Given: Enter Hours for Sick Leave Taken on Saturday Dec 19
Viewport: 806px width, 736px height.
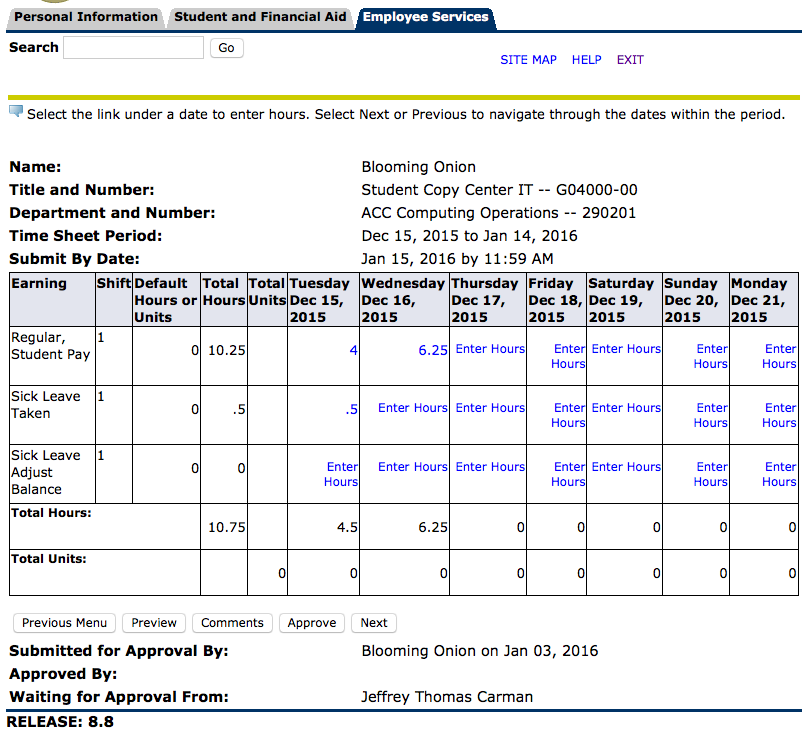Looking at the screenshot, I should point(626,408).
